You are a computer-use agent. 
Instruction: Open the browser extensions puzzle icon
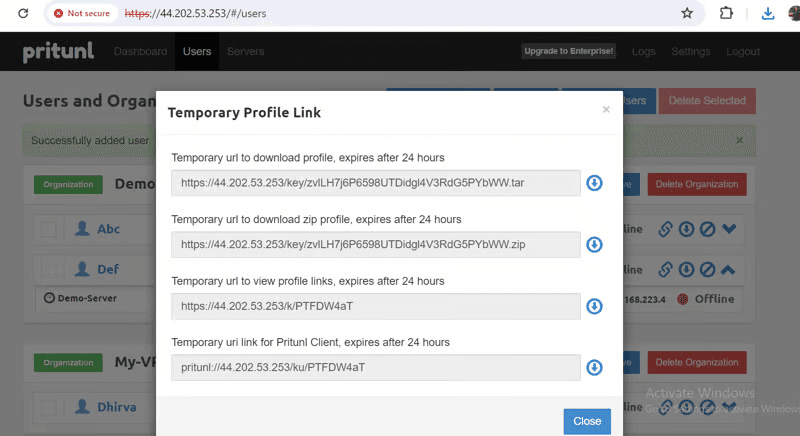coord(726,14)
